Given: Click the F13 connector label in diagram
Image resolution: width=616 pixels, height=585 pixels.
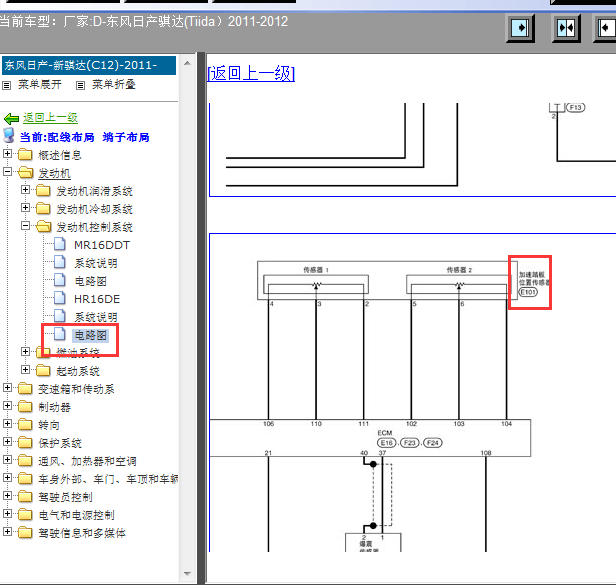Looking at the screenshot, I should [x=576, y=107].
